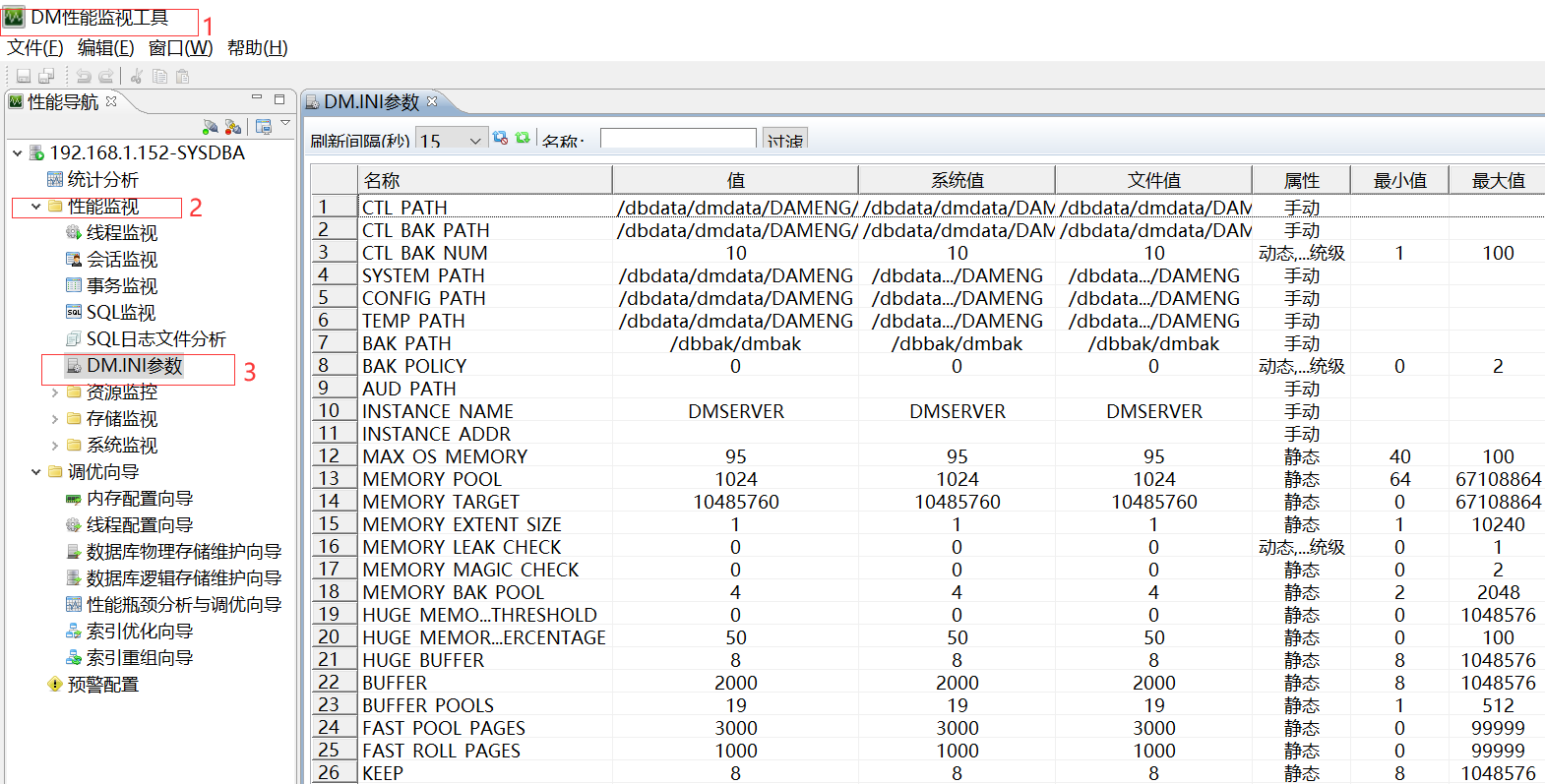
Task: Click the 线程监视 gear icon
Action: [x=74, y=232]
